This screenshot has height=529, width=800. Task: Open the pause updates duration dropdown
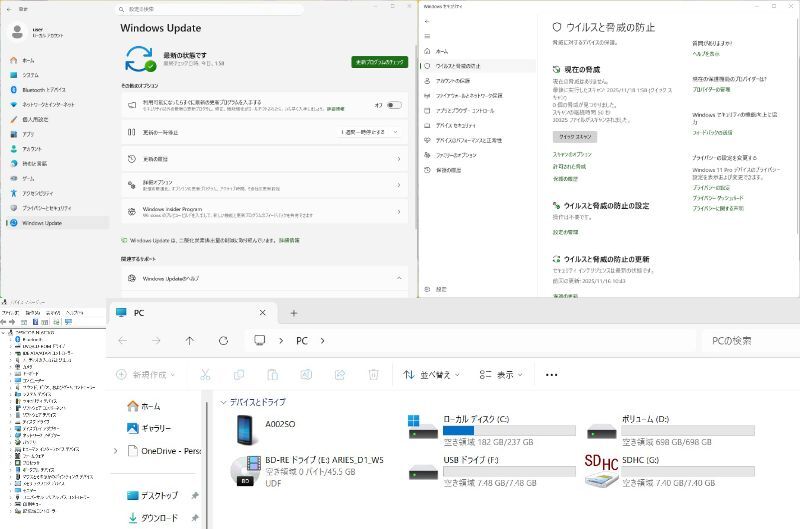(x=371, y=132)
